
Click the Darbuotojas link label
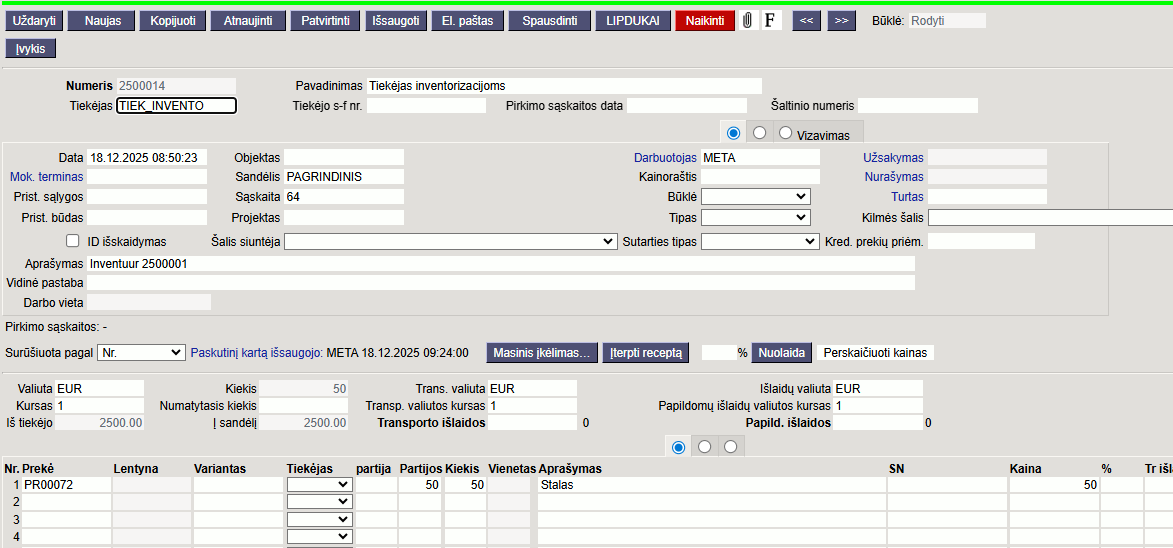[x=665, y=158]
